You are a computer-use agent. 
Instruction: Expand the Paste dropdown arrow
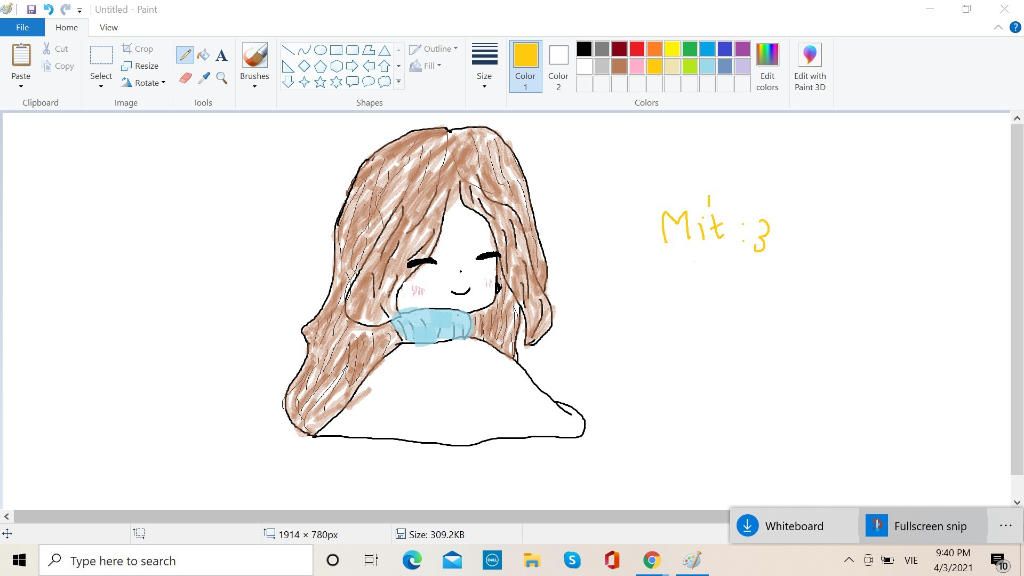(21, 86)
